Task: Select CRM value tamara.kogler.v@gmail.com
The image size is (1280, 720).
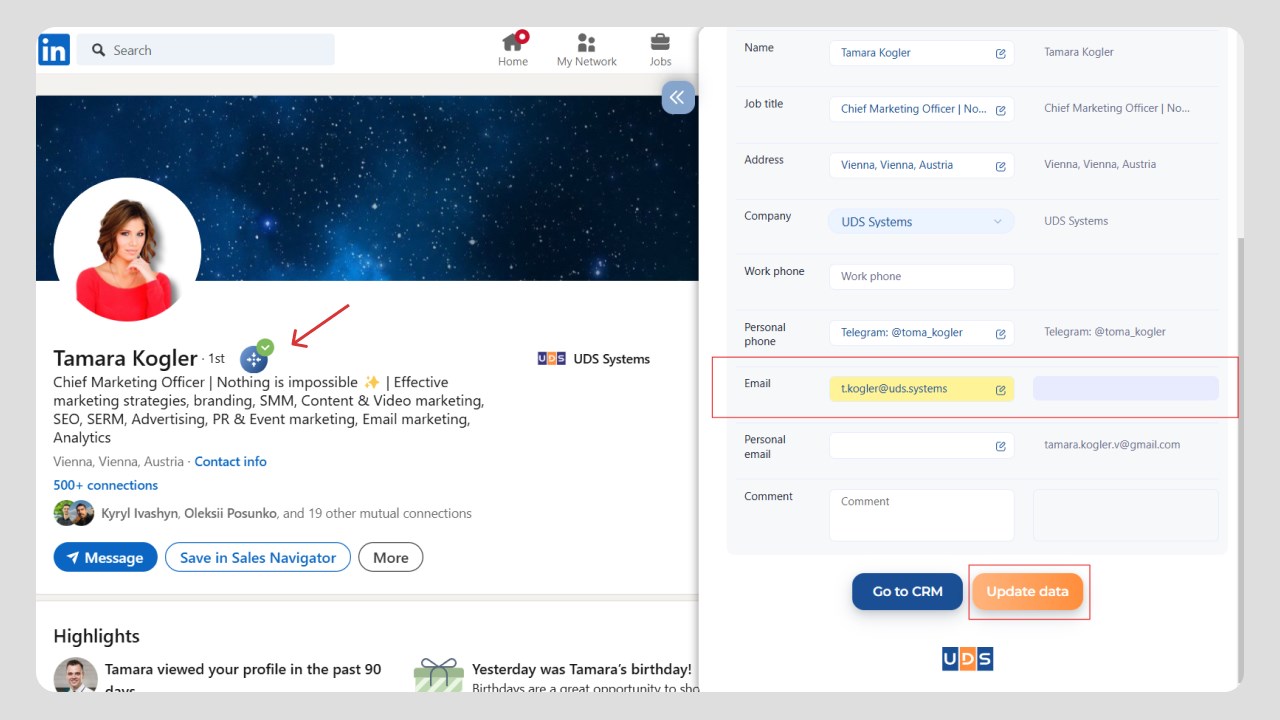Action: [1112, 445]
